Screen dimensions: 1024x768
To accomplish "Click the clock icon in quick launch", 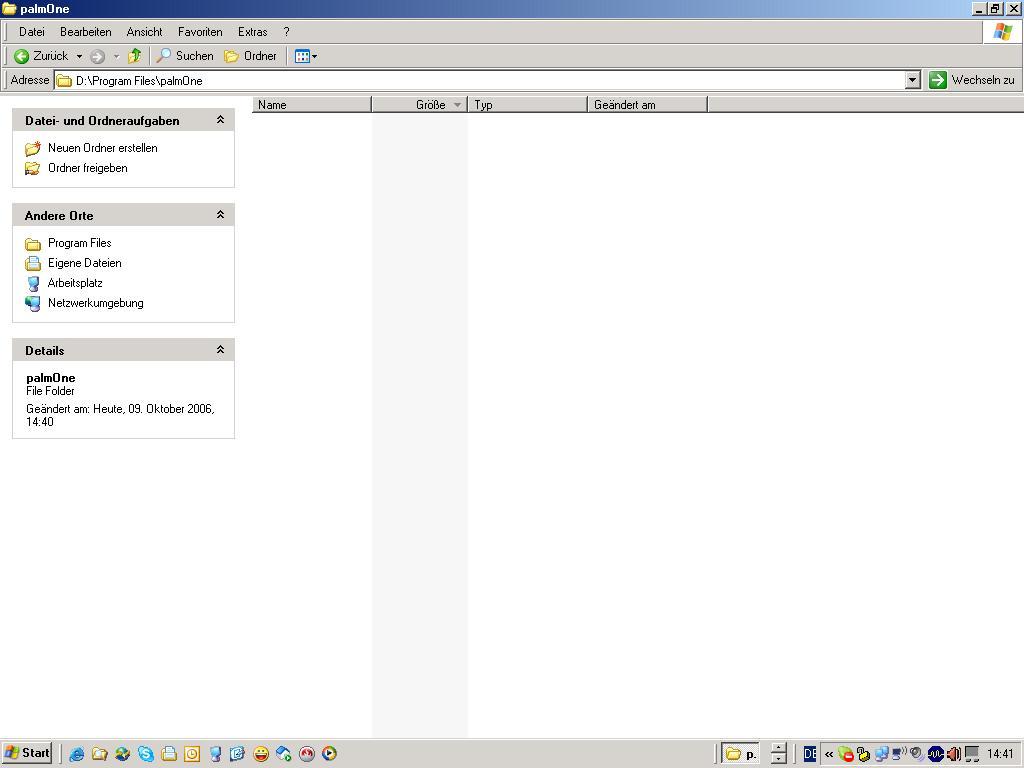I will (x=192, y=754).
